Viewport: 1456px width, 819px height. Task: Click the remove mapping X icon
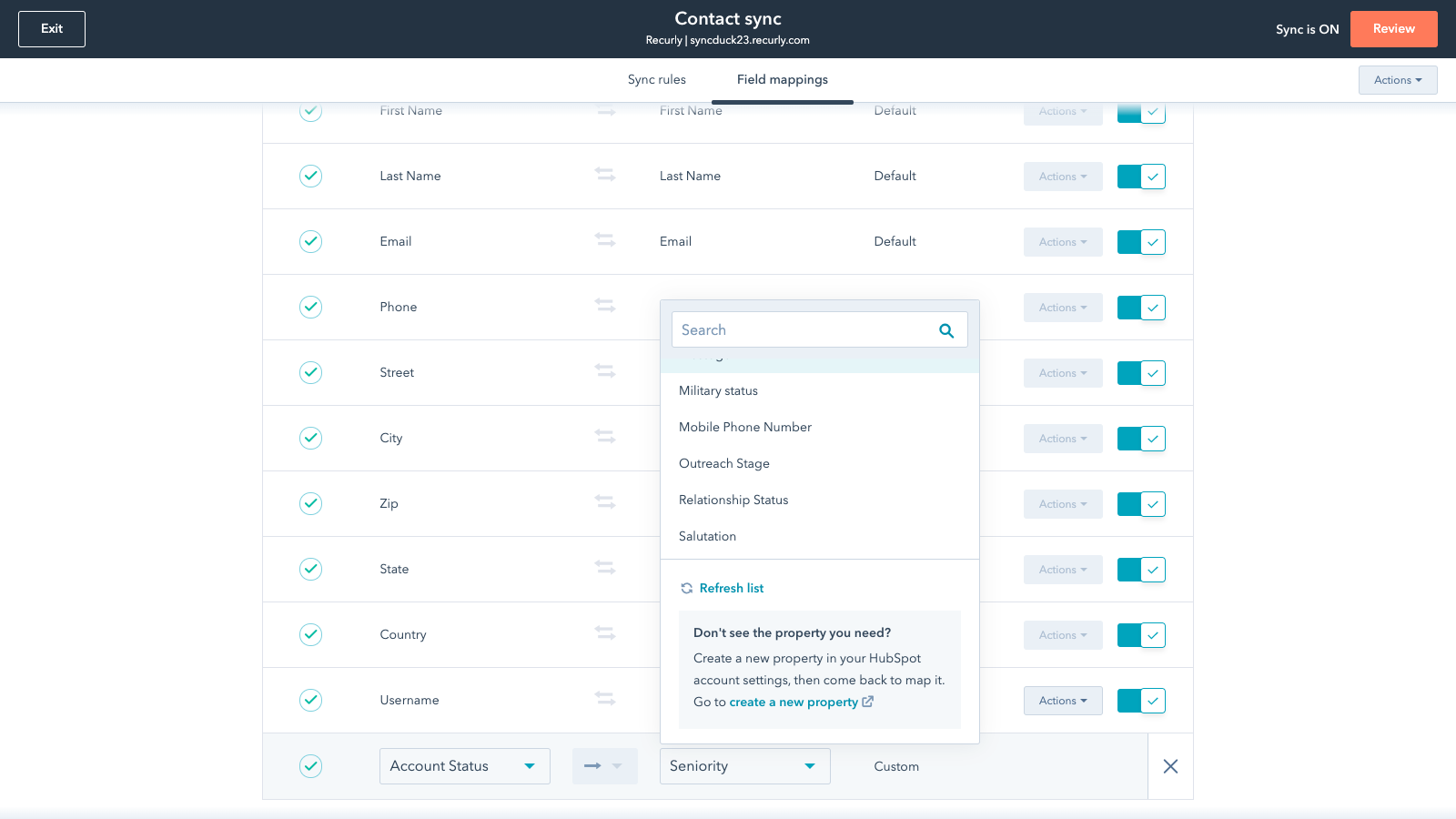(1170, 766)
